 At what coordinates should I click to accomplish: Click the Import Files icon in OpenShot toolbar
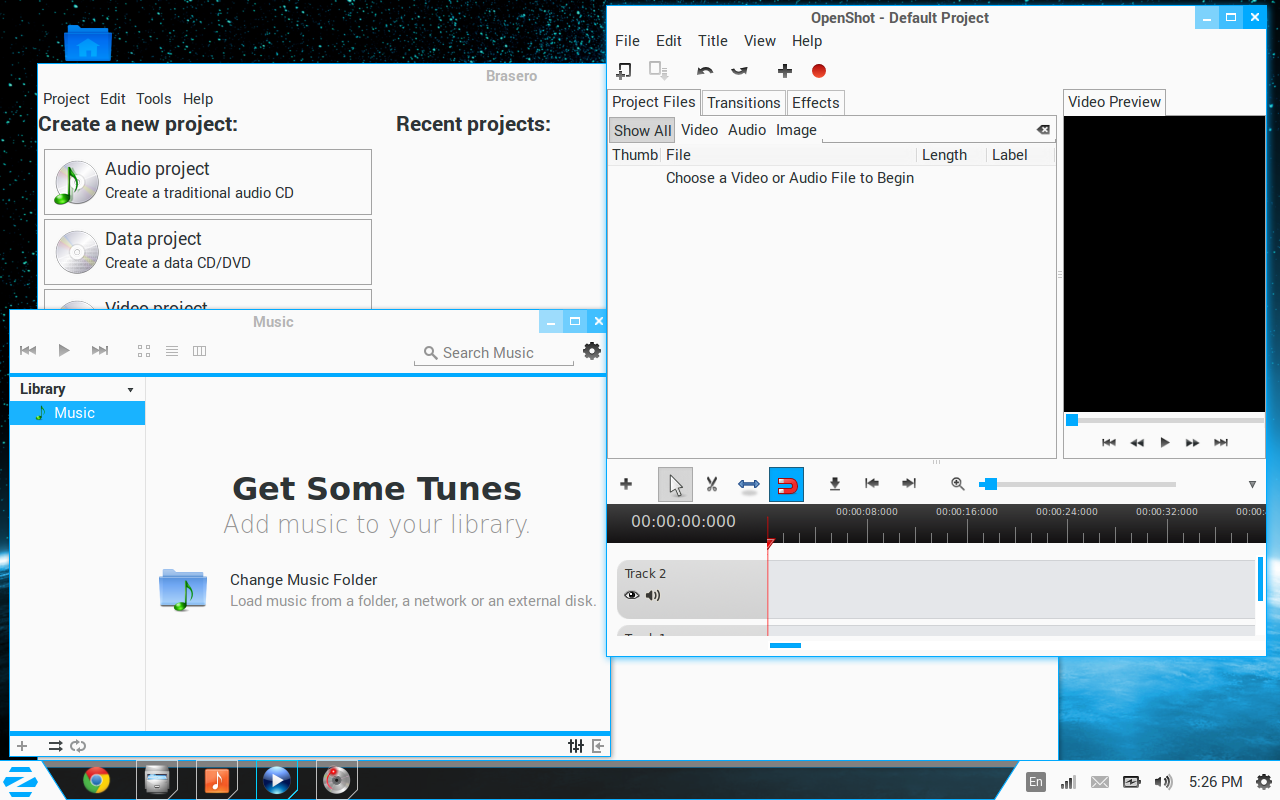[623, 71]
